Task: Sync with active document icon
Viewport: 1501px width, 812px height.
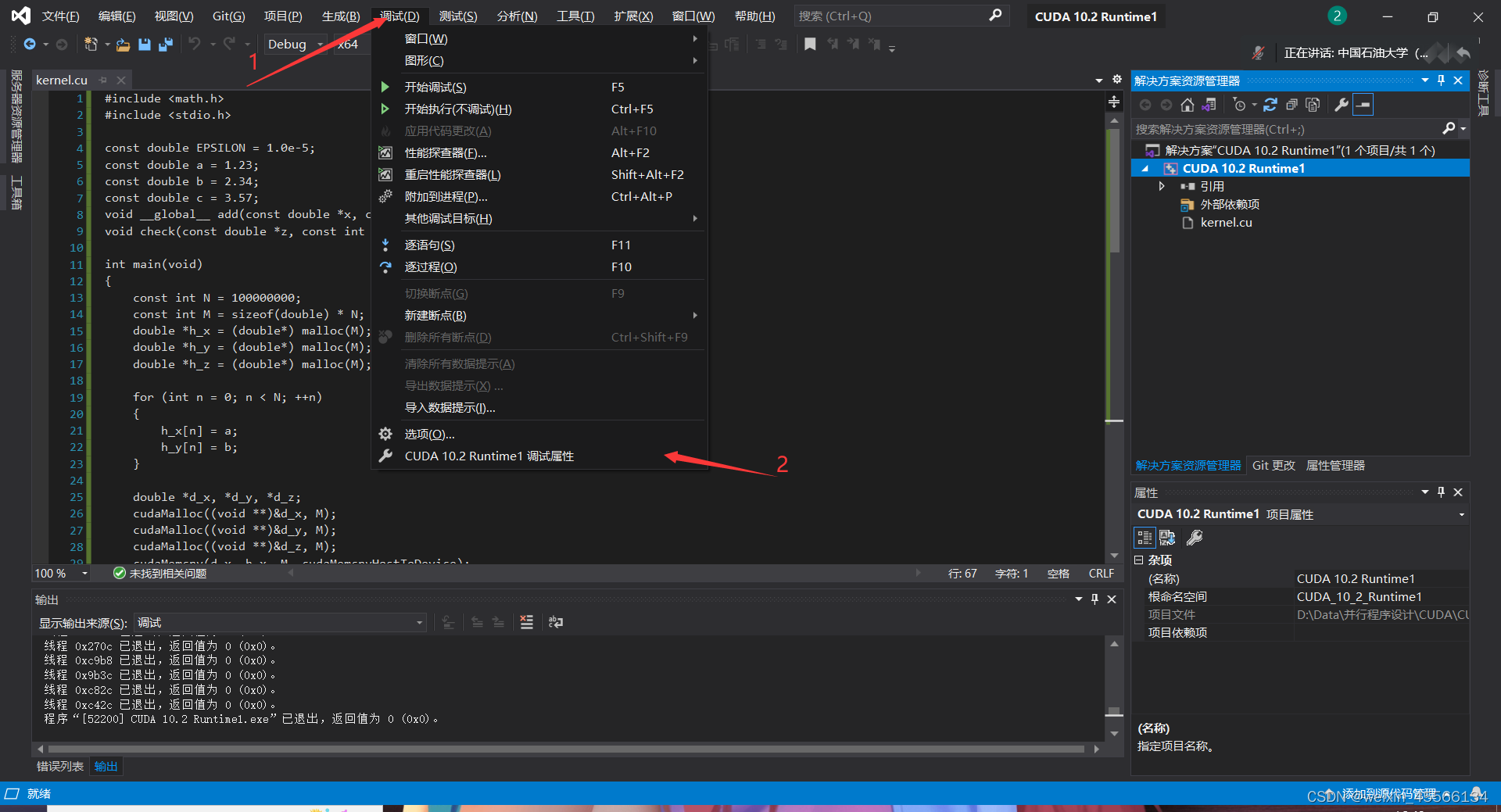Action: 1270,105
